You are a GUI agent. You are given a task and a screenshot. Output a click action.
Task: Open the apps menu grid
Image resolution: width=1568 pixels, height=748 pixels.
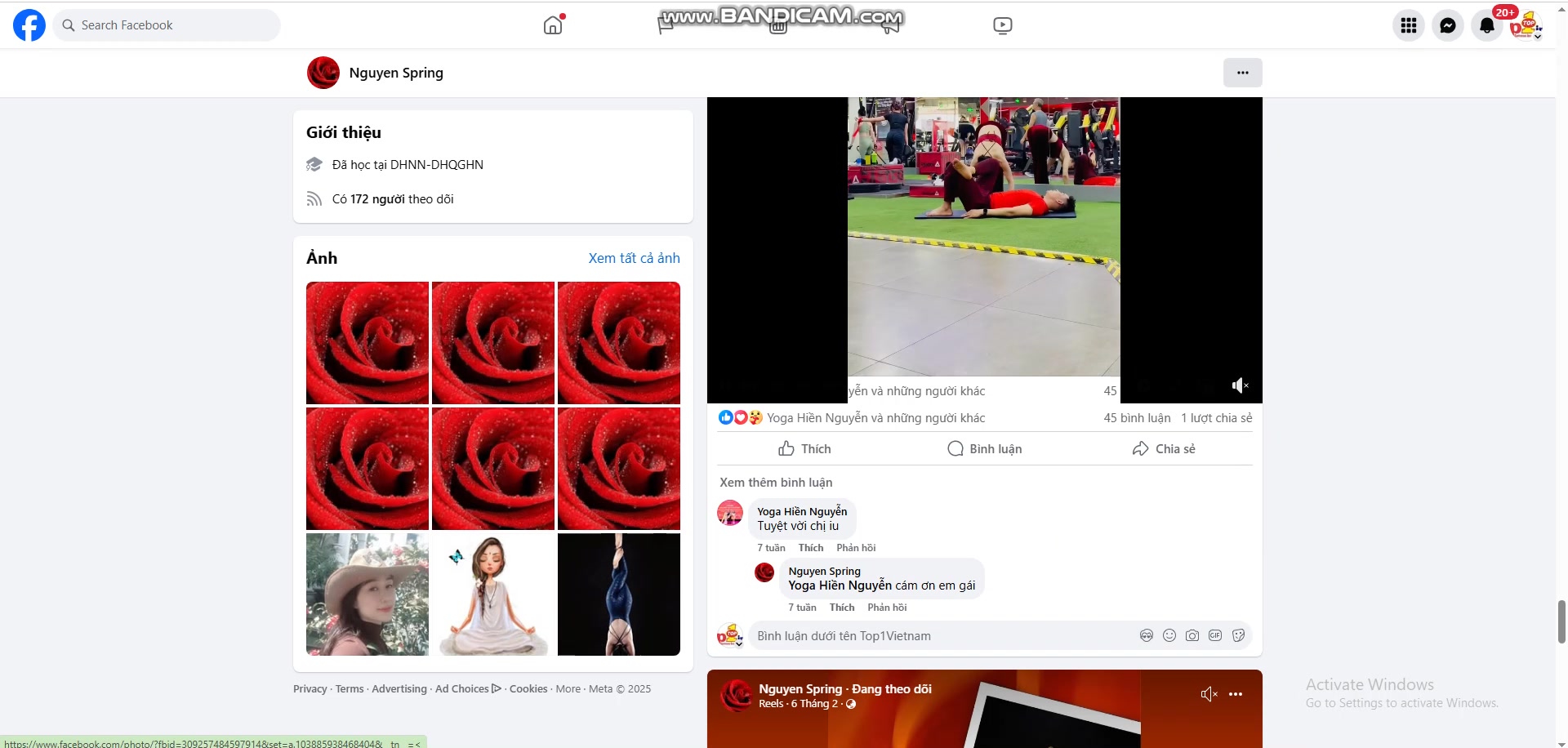click(1407, 25)
